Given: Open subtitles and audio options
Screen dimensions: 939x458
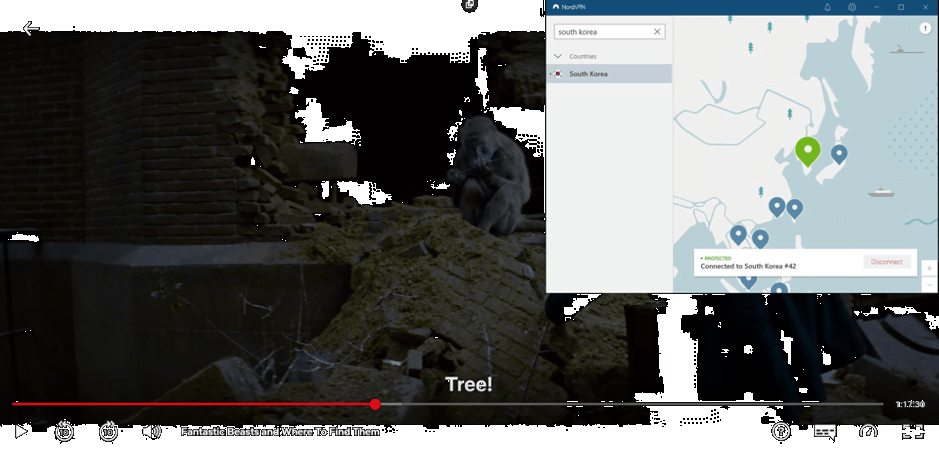Looking at the screenshot, I should (825, 432).
